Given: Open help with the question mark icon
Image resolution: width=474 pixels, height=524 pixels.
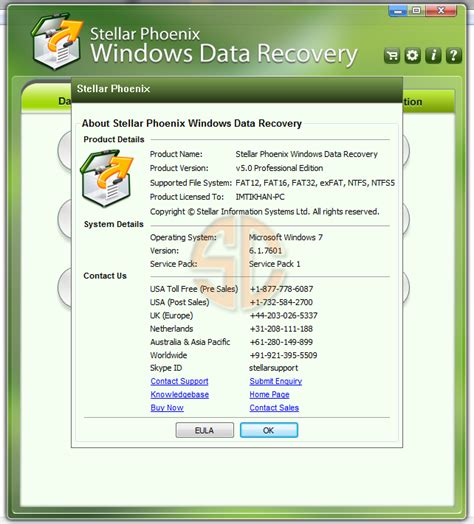Looking at the screenshot, I should (x=454, y=55).
